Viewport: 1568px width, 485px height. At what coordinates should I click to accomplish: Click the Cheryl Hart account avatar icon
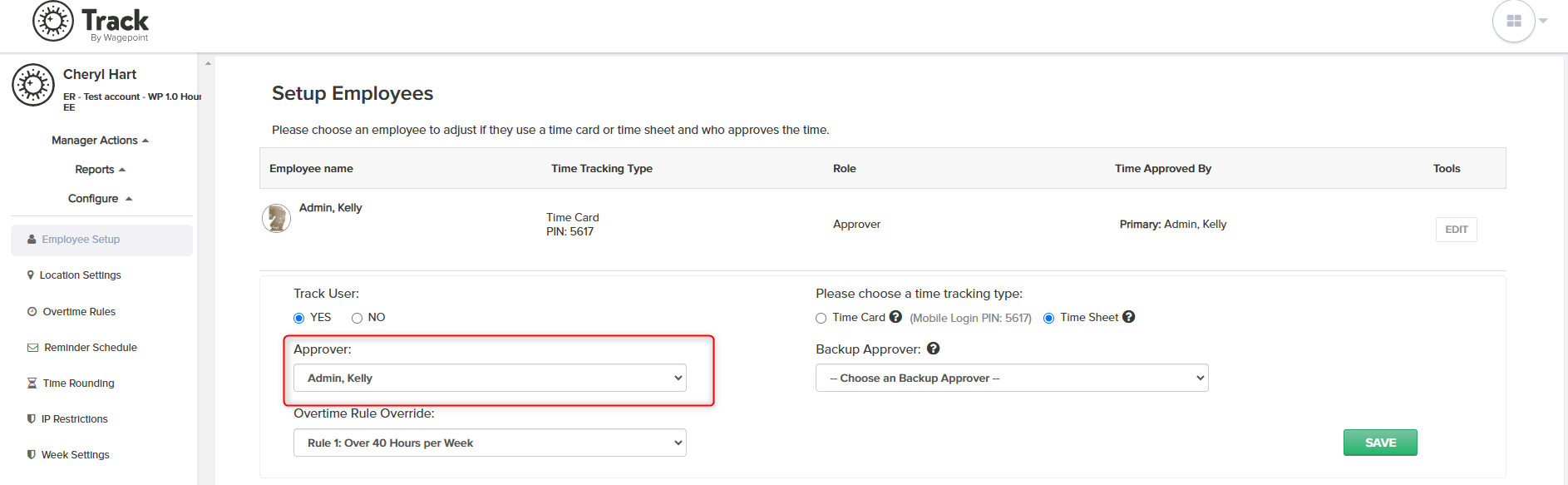pyautogui.click(x=33, y=85)
